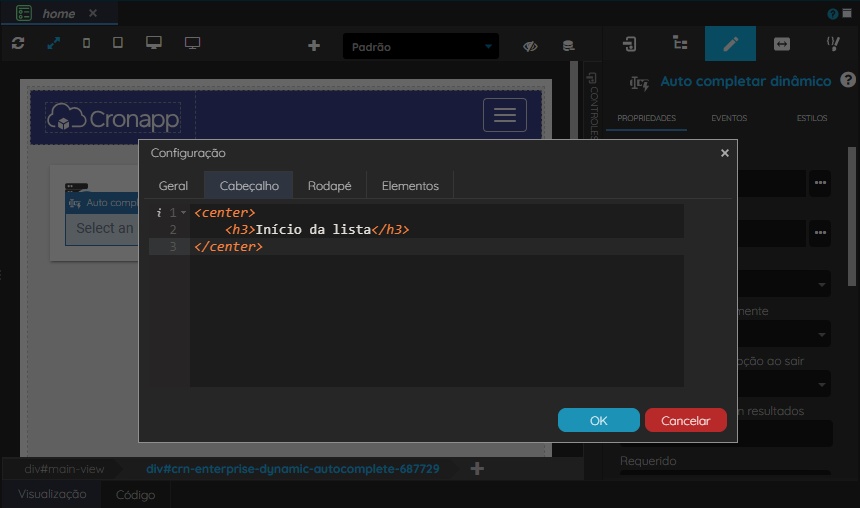Open the EVENTOS tab
This screenshot has width=860, height=508.
729,118
